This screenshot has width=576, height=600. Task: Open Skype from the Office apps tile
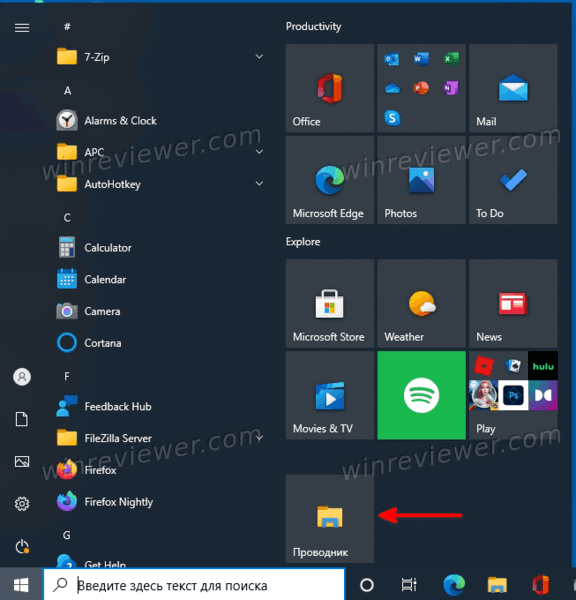[x=392, y=118]
